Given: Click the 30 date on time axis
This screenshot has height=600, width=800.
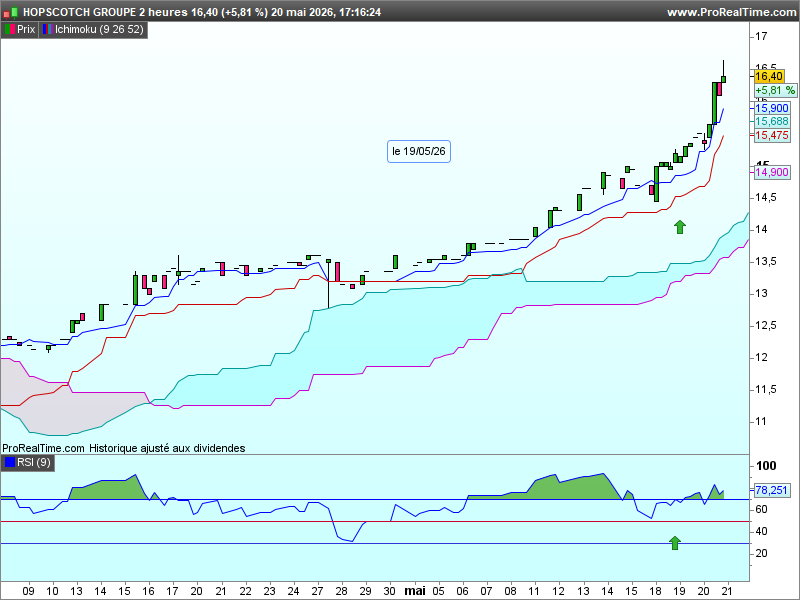Looking at the screenshot, I should point(389,591).
